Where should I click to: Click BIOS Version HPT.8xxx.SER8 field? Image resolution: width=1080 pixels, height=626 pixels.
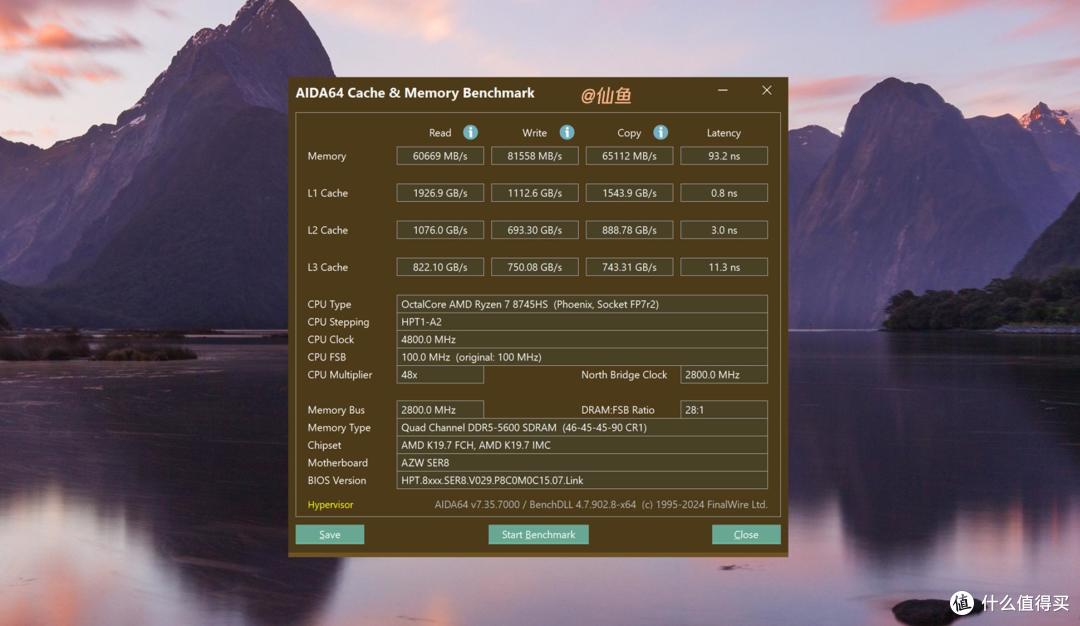[582, 481]
